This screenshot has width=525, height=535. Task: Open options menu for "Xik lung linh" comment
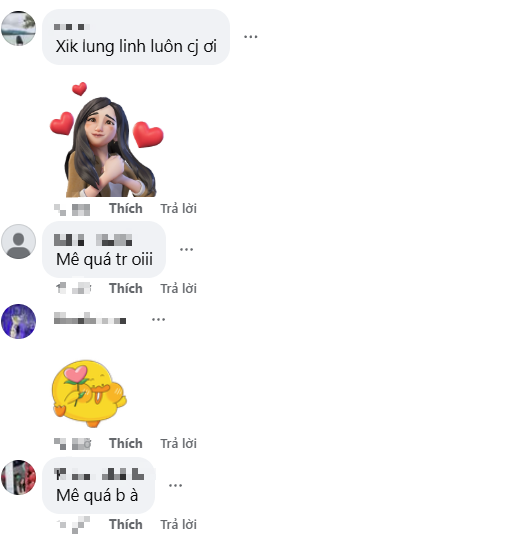(250, 37)
